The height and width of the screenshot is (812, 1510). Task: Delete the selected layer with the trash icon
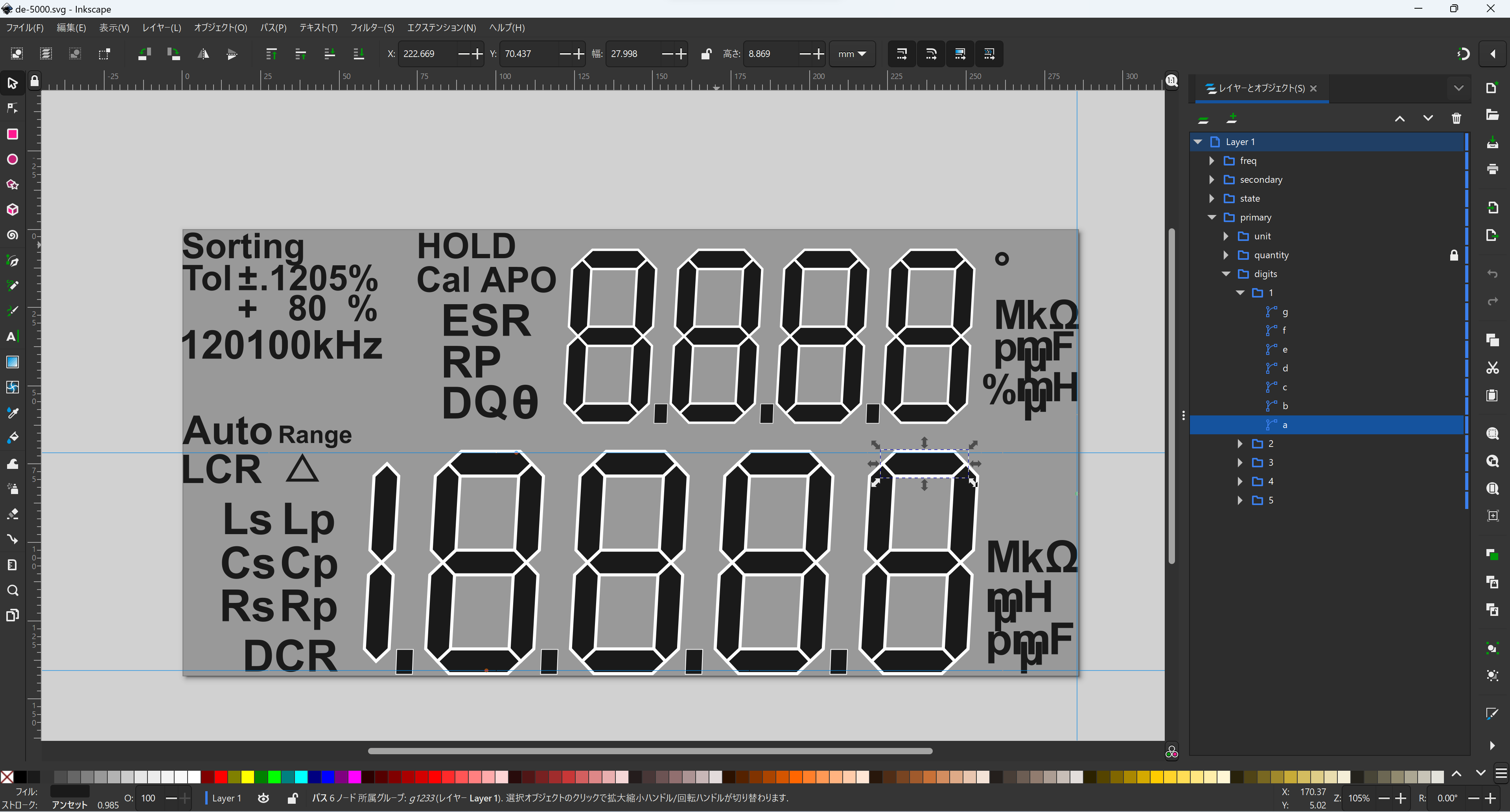pyautogui.click(x=1456, y=119)
